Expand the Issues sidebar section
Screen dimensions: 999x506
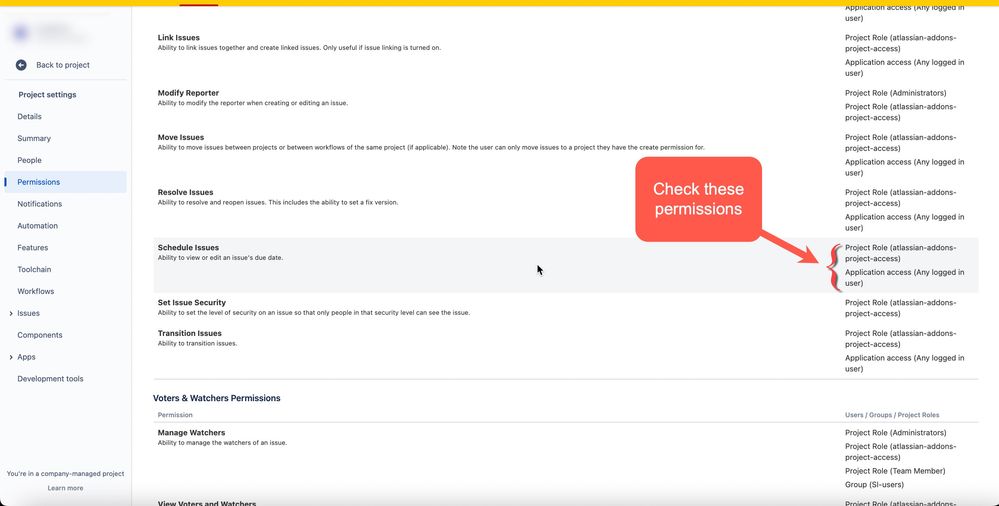click(x=11, y=314)
